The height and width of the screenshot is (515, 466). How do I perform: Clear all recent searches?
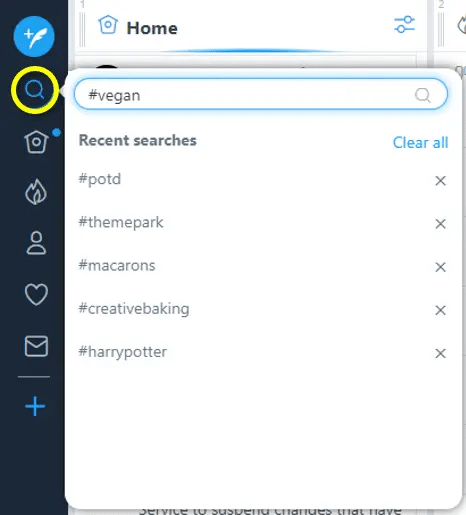(x=420, y=143)
